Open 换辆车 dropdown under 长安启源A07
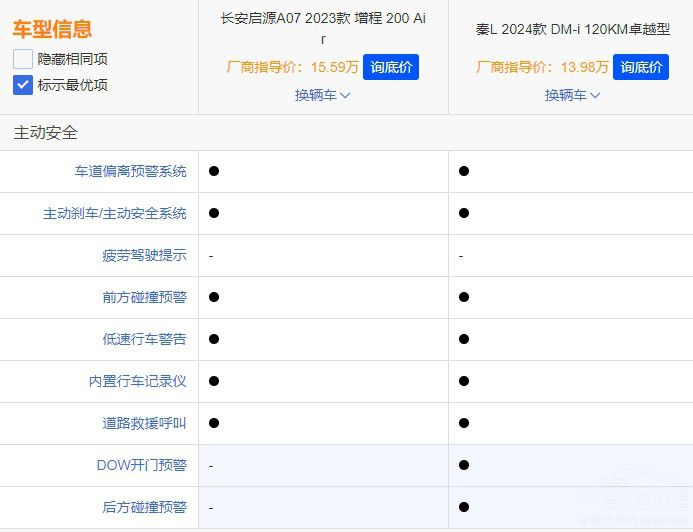The width and height of the screenshot is (693, 532). tap(322, 95)
